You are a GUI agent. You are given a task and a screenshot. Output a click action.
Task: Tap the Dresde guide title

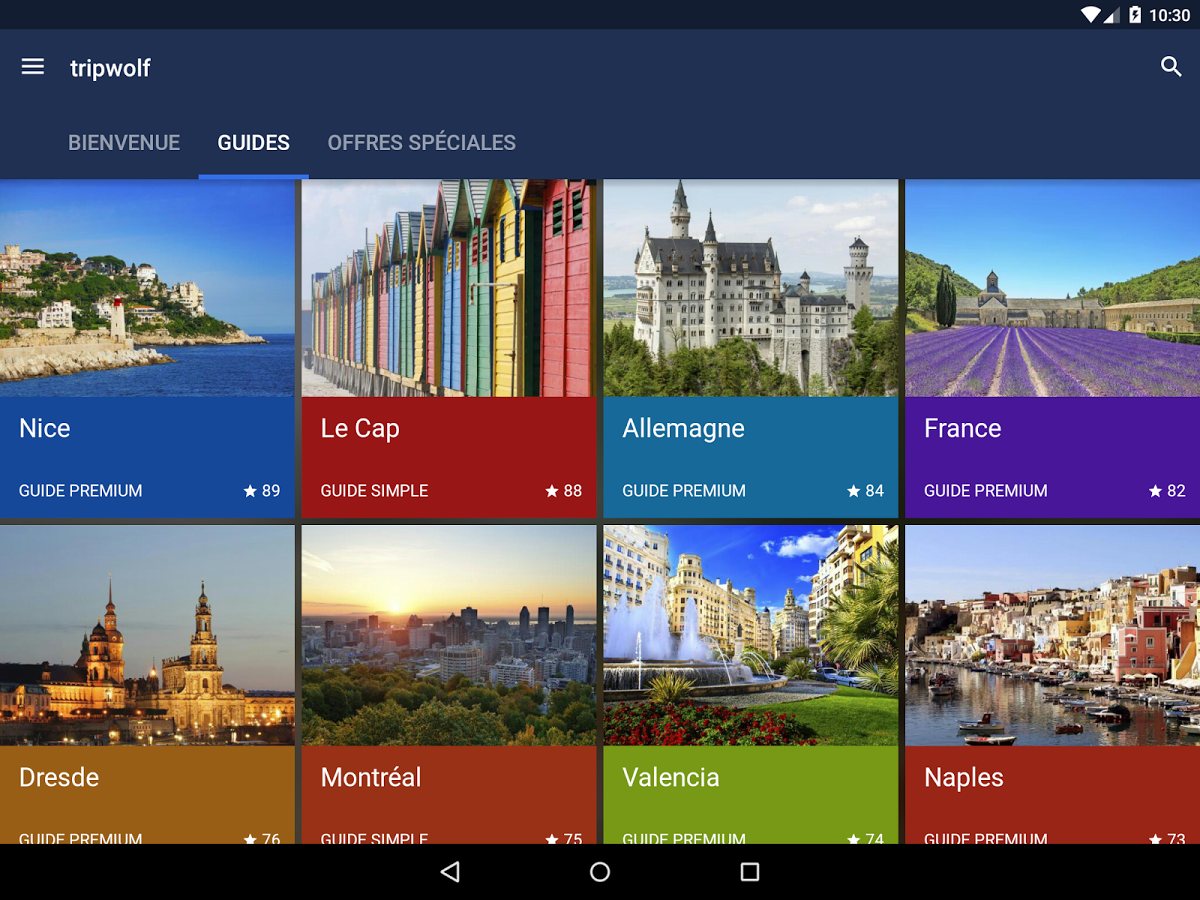coord(59,777)
